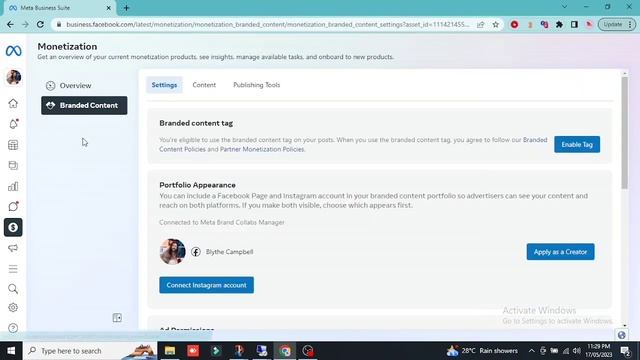Click the browser Forward arrow
The width and height of the screenshot is (640, 360).
click(x=25, y=24)
